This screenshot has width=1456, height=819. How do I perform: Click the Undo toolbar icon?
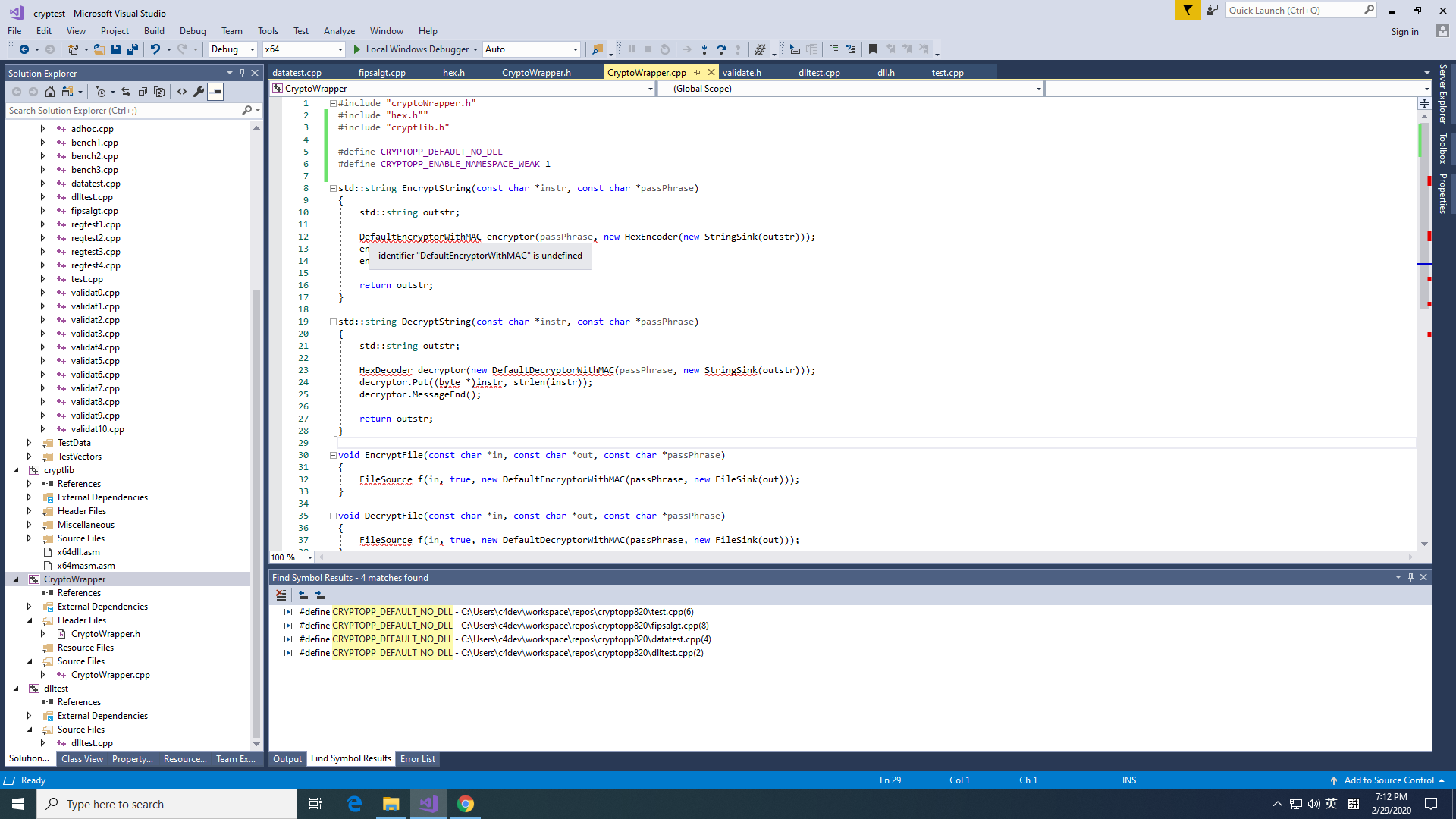point(155,49)
